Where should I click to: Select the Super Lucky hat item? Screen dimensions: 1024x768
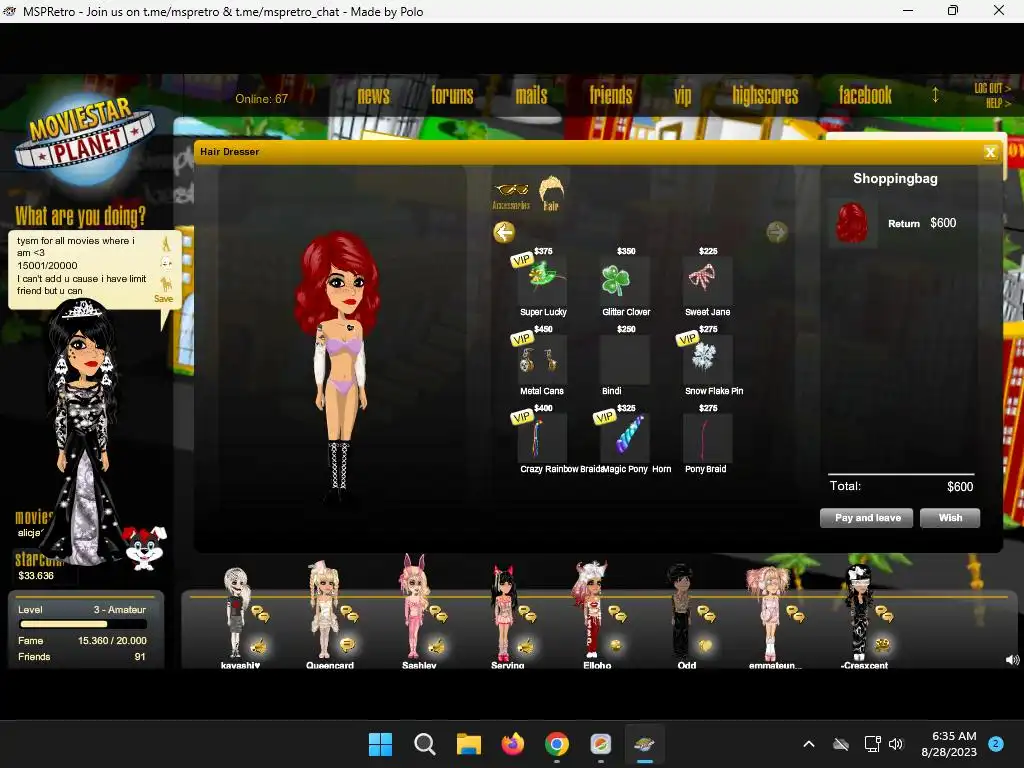(543, 280)
